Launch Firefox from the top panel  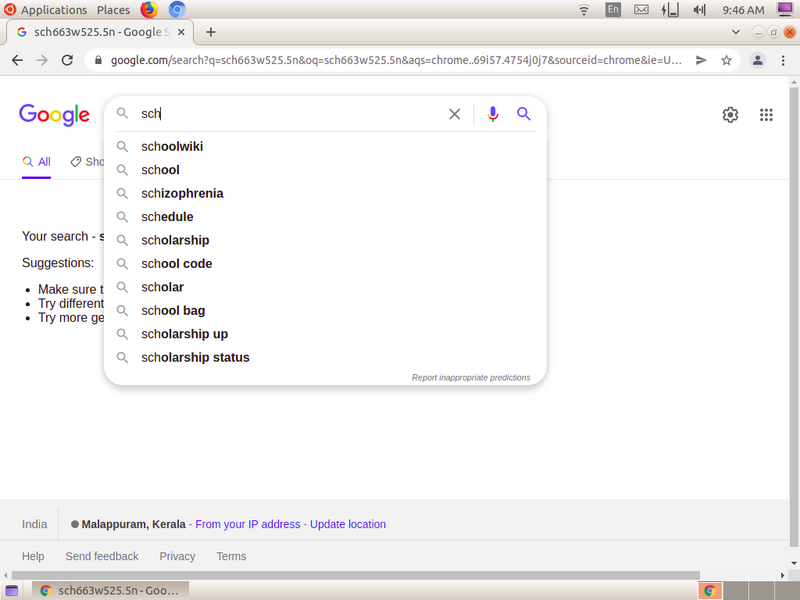tap(148, 10)
